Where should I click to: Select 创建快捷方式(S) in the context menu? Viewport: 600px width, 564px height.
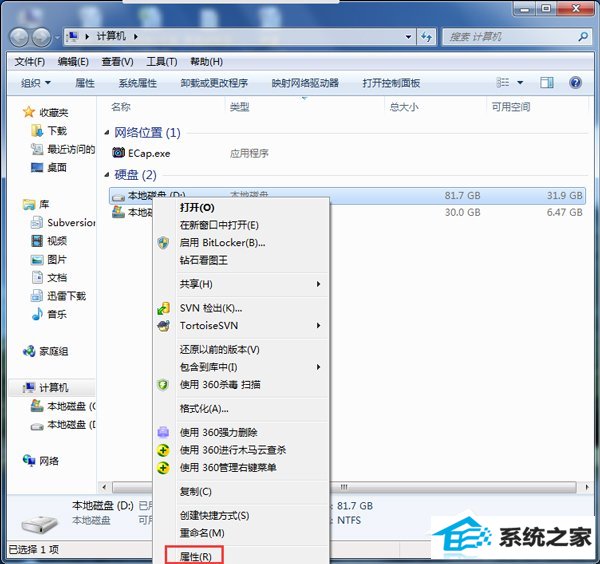[214, 515]
